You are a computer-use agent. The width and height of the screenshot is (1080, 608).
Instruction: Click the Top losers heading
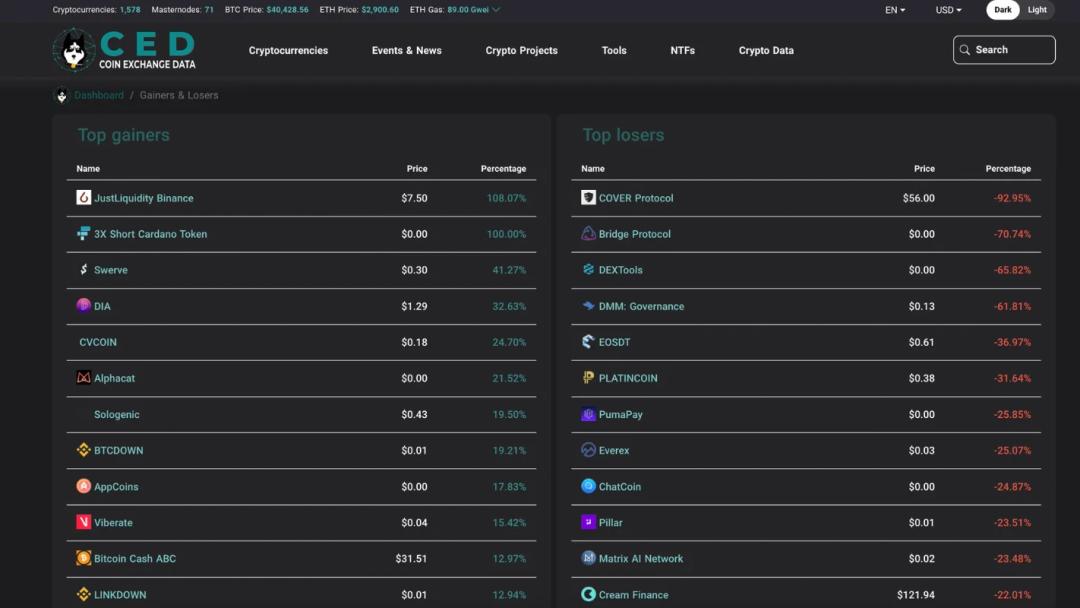click(x=623, y=135)
